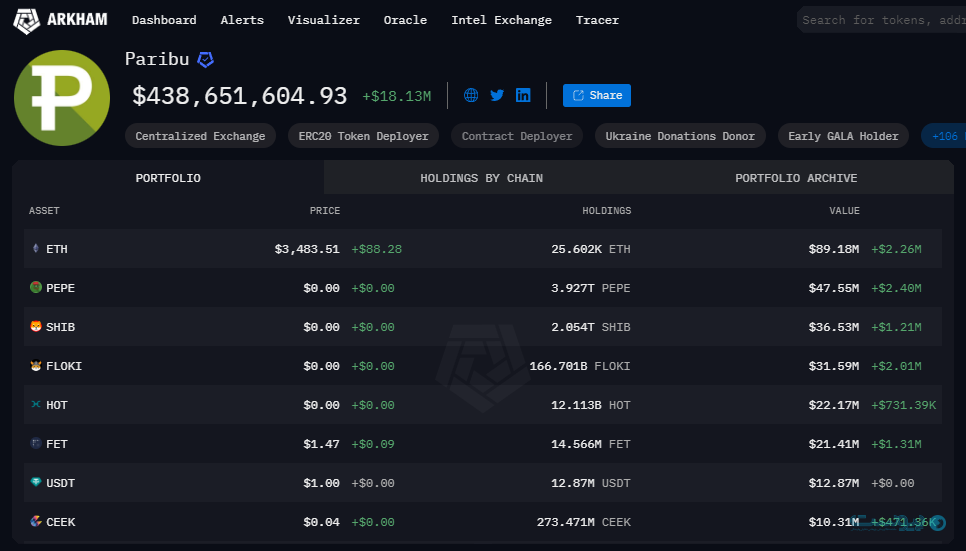Click the ETH token icon
This screenshot has width=966, height=551.
pos(36,248)
